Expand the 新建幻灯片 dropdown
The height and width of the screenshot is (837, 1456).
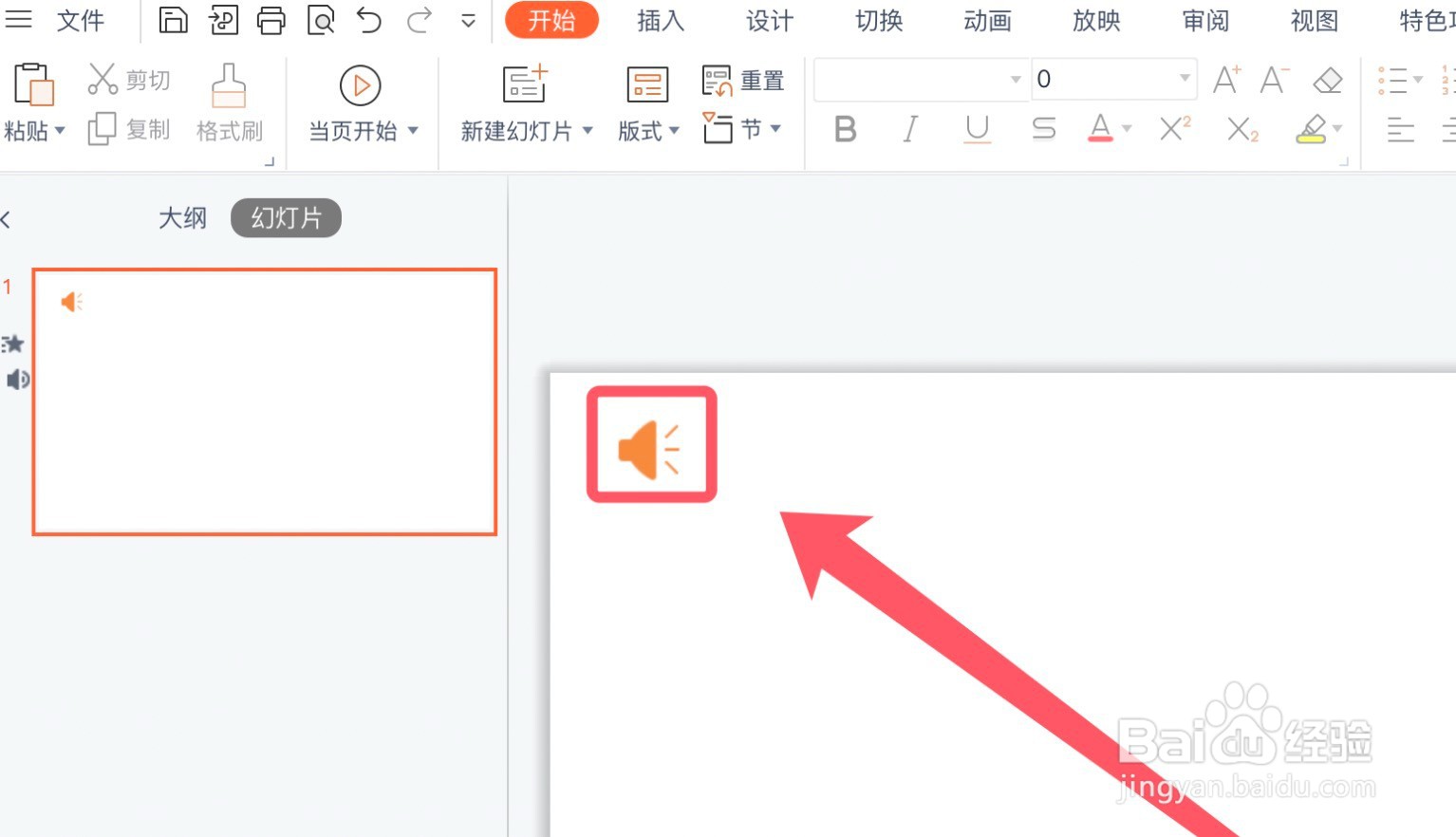pos(587,130)
